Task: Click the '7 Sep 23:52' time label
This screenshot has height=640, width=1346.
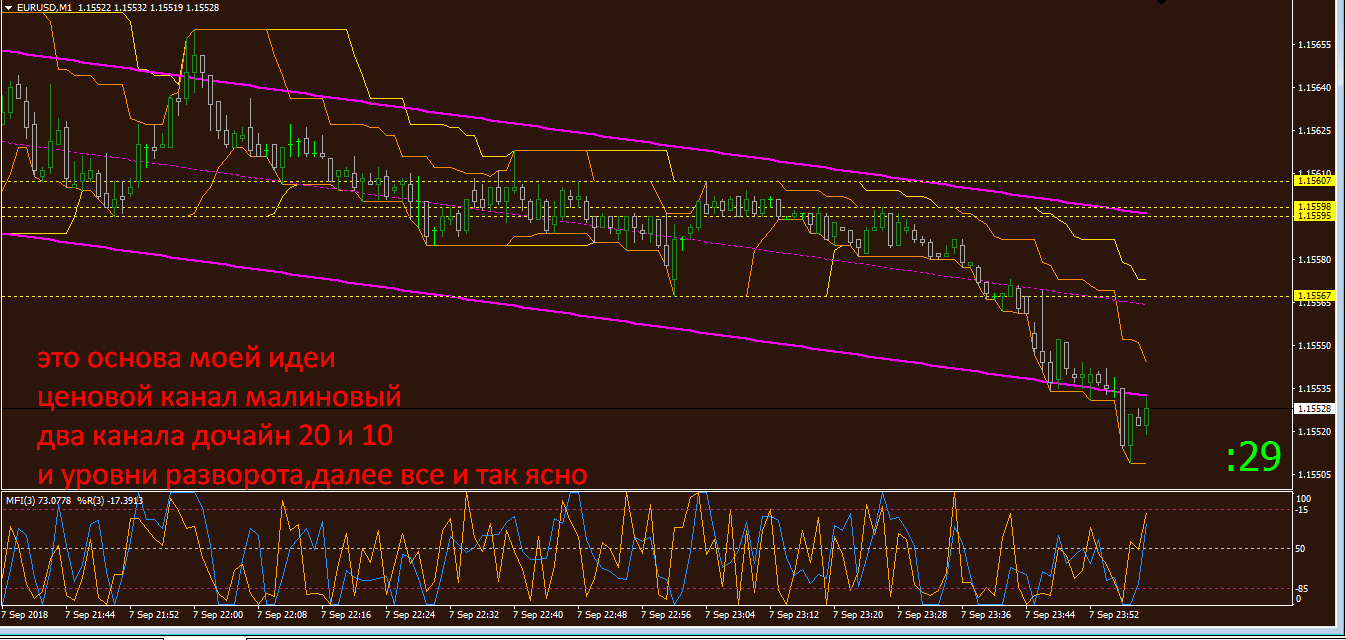Action: coord(1116,615)
